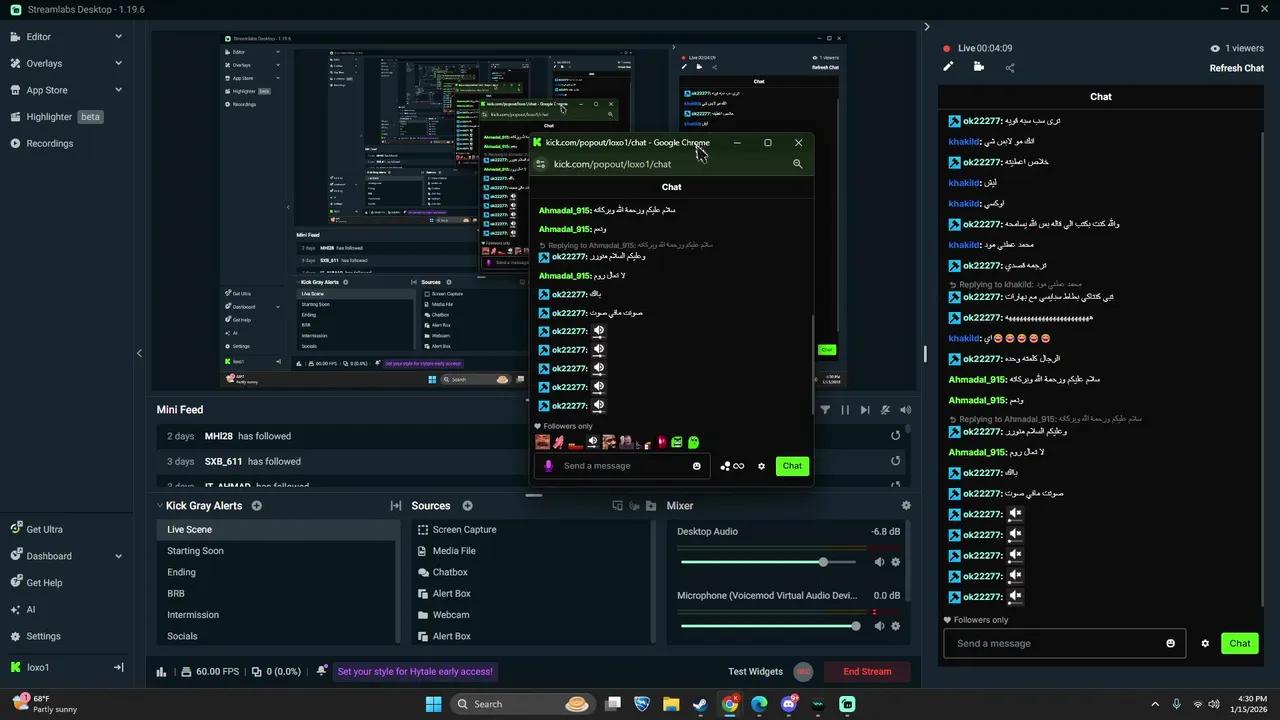Viewport: 1280px width, 720px height.
Task: Click the share icon under the Live timer
Action: [x=1010, y=67]
